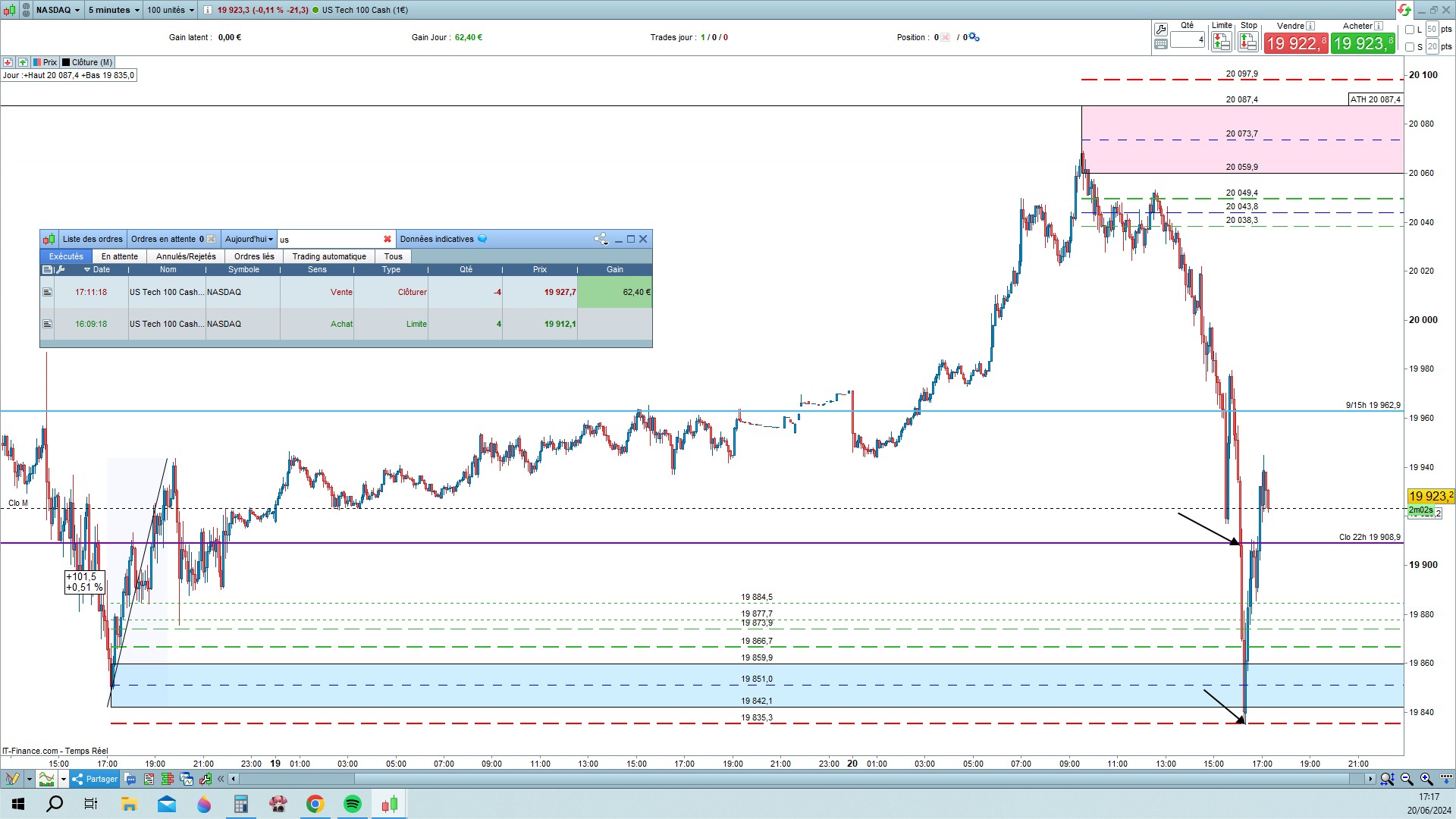1456x819 pixels.
Task: Switch to the En attente tab
Action: click(x=119, y=256)
